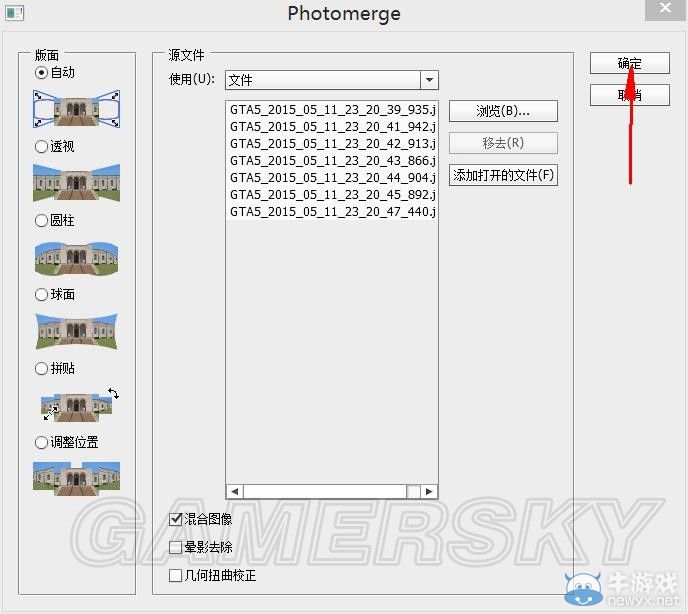The image size is (688, 614).
Task: Open the 使用 source type dropdown
Action: 429,80
